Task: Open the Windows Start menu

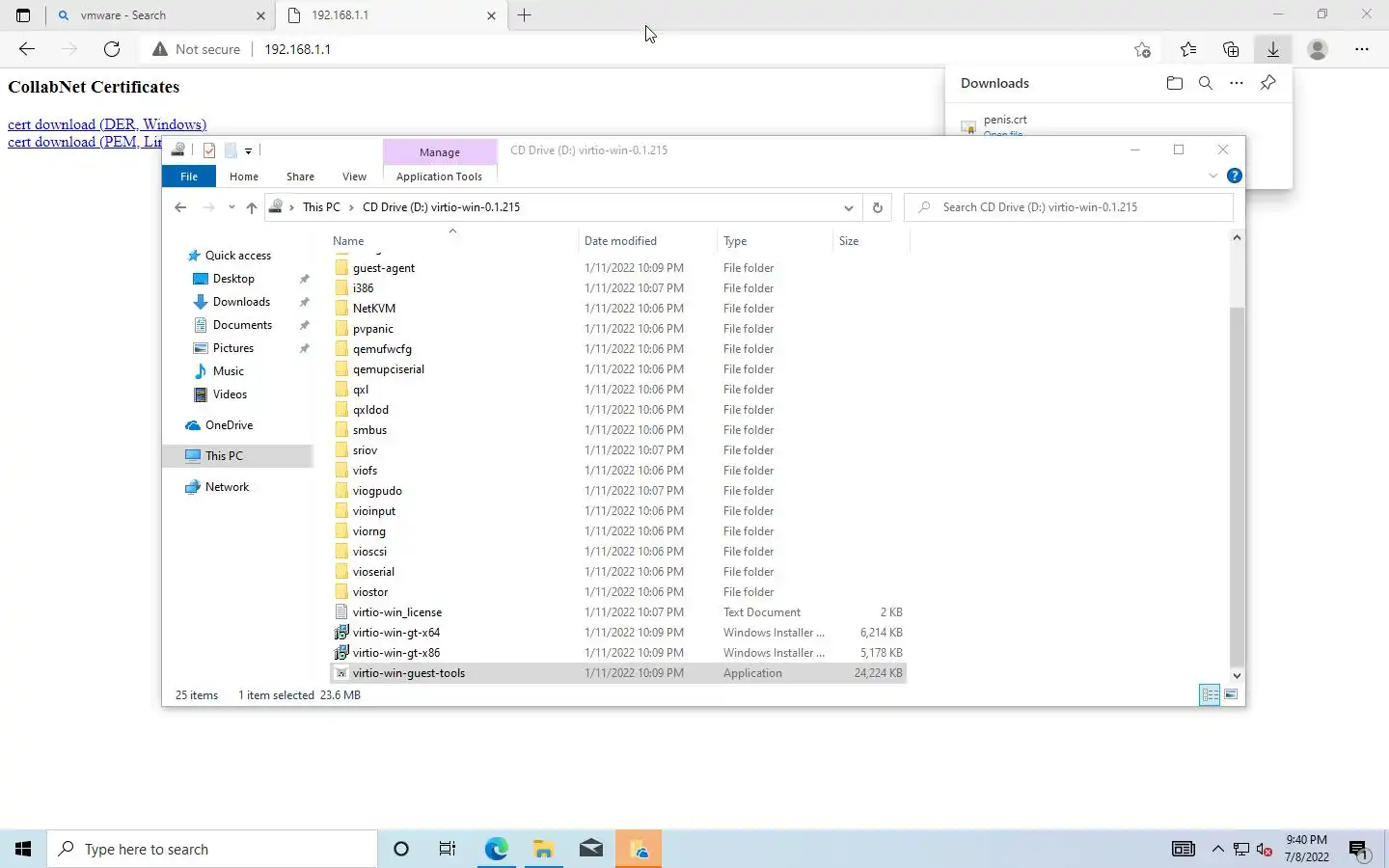Action: [23, 849]
